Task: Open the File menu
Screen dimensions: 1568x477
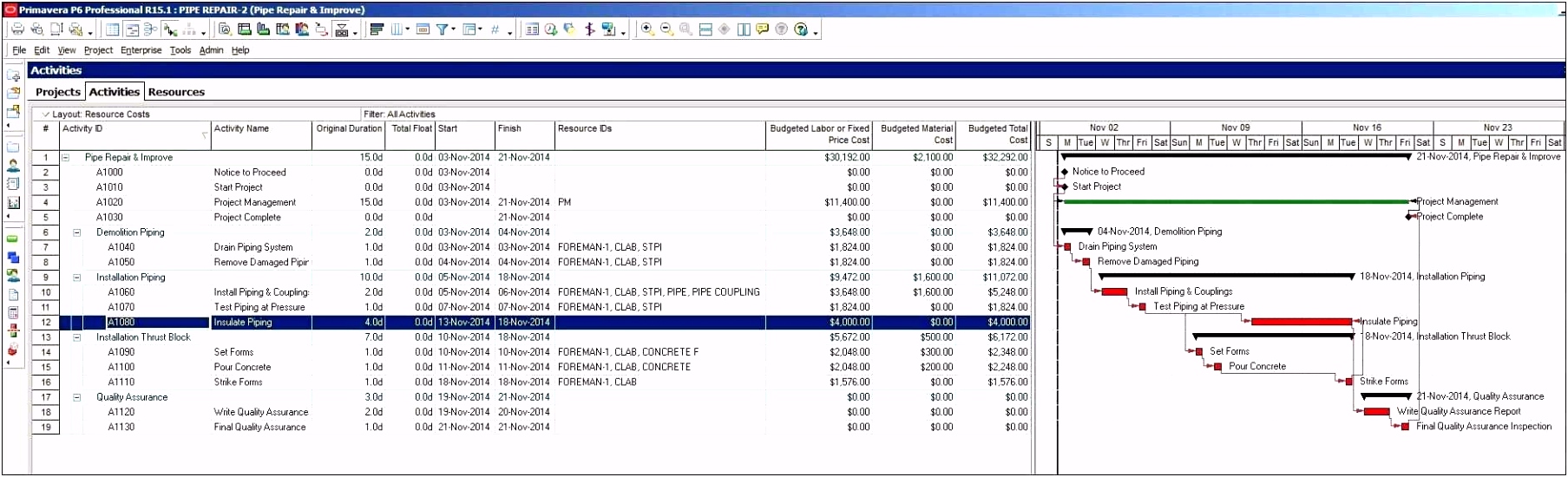Action: (x=19, y=50)
